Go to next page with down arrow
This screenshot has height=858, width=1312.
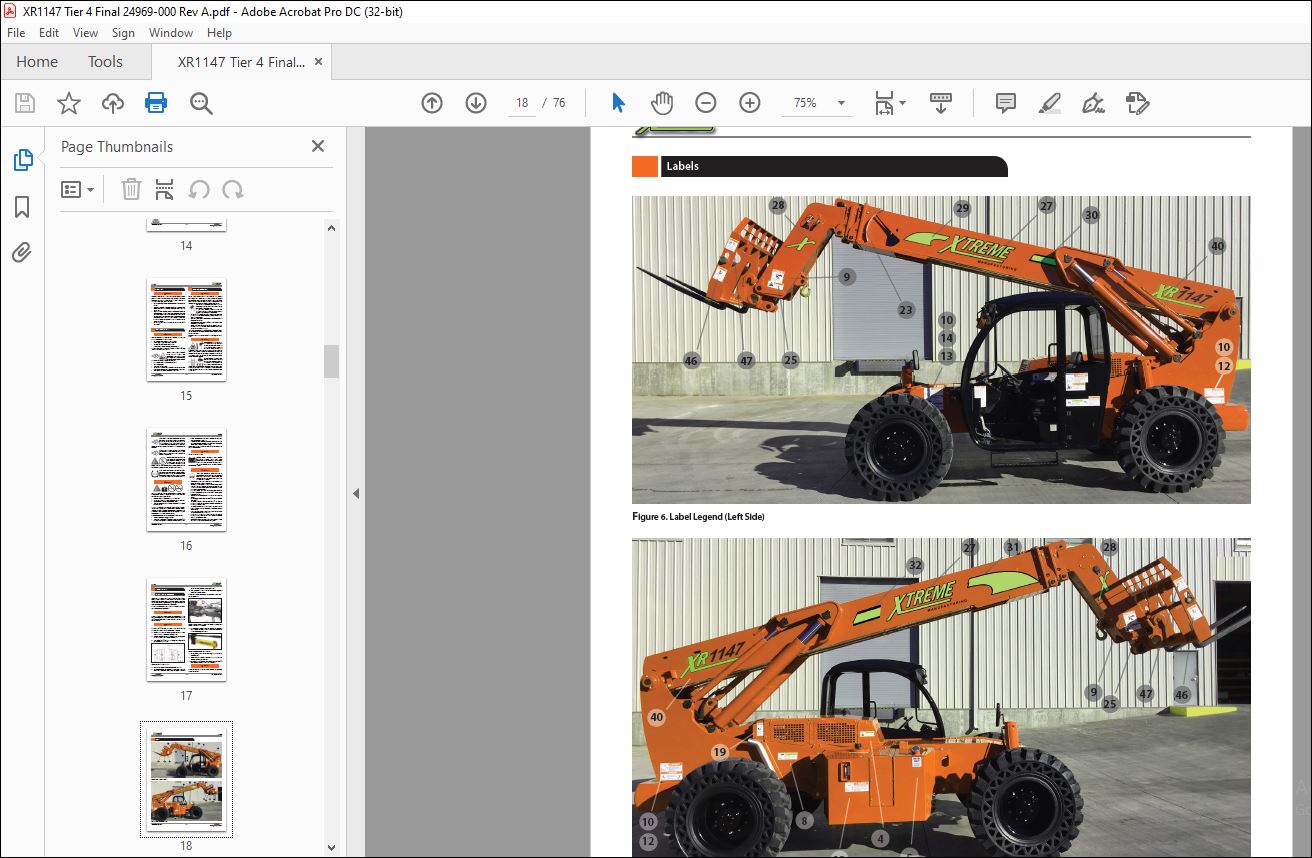coord(476,103)
